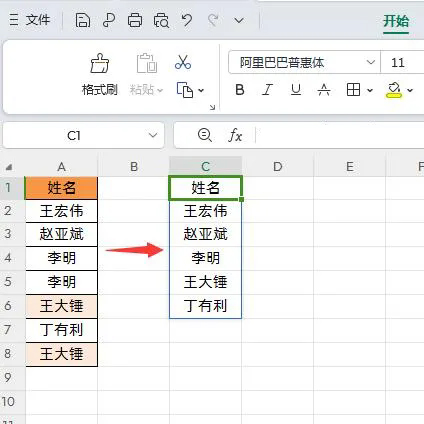Image resolution: width=424 pixels, height=424 pixels.
Task: Undo the last action
Action: click(187, 20)
